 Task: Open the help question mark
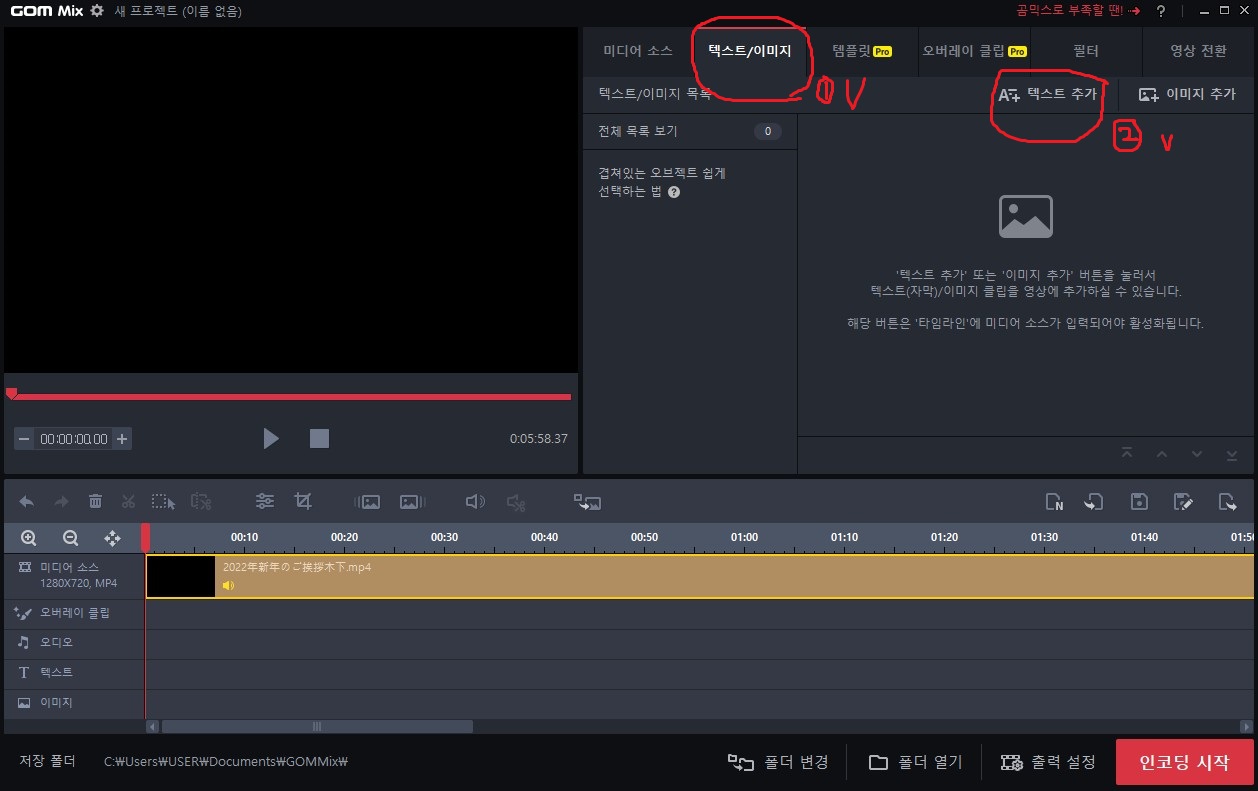pos(1161,10)
